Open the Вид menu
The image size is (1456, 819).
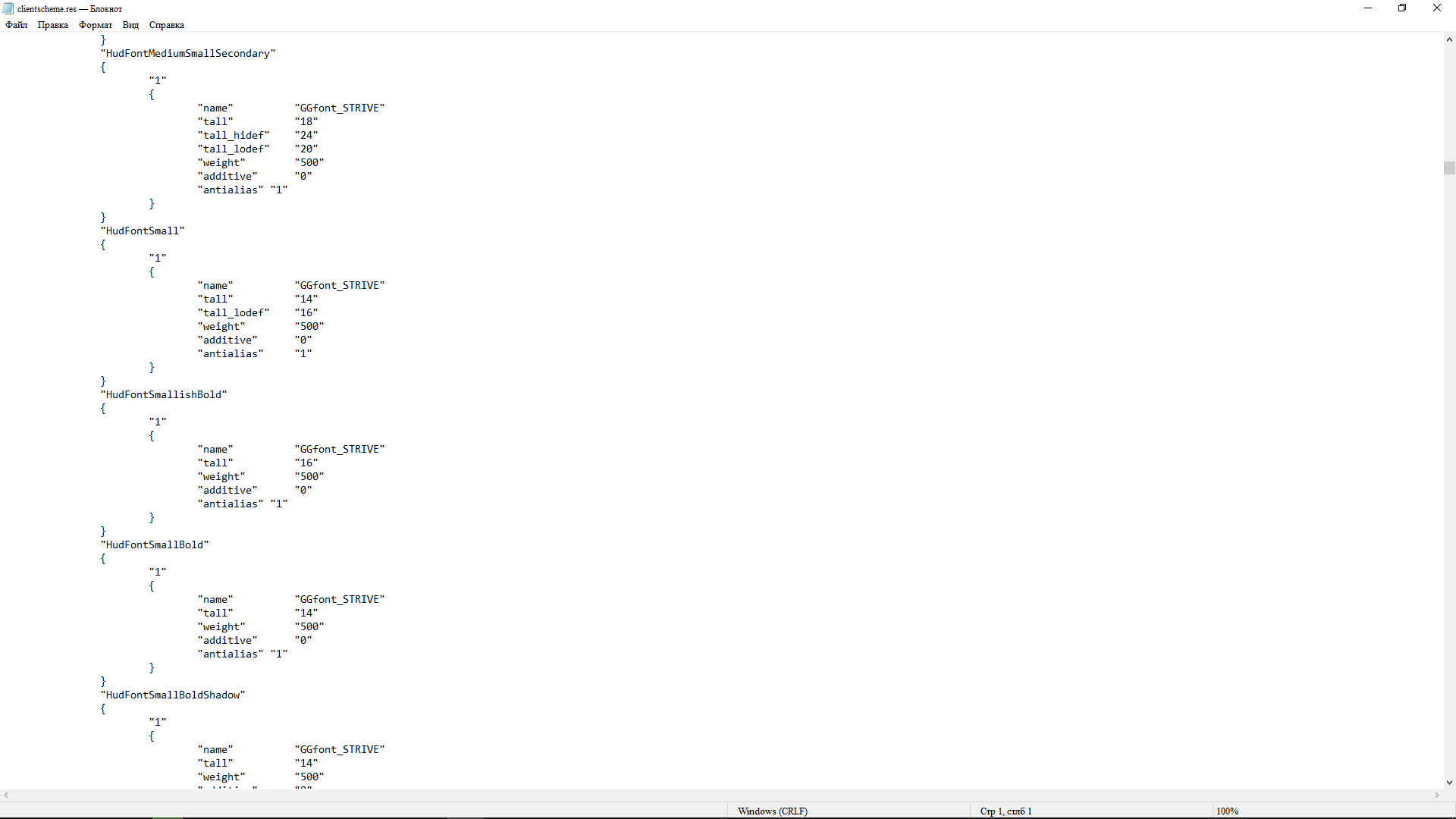[130, 25]
